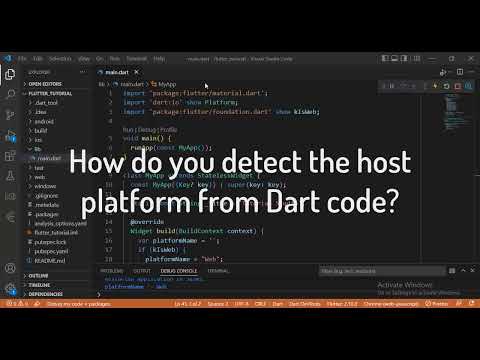Screen dimensions: 480x360
Task: Expand the build folder
Action: click(x=41, y=131)
